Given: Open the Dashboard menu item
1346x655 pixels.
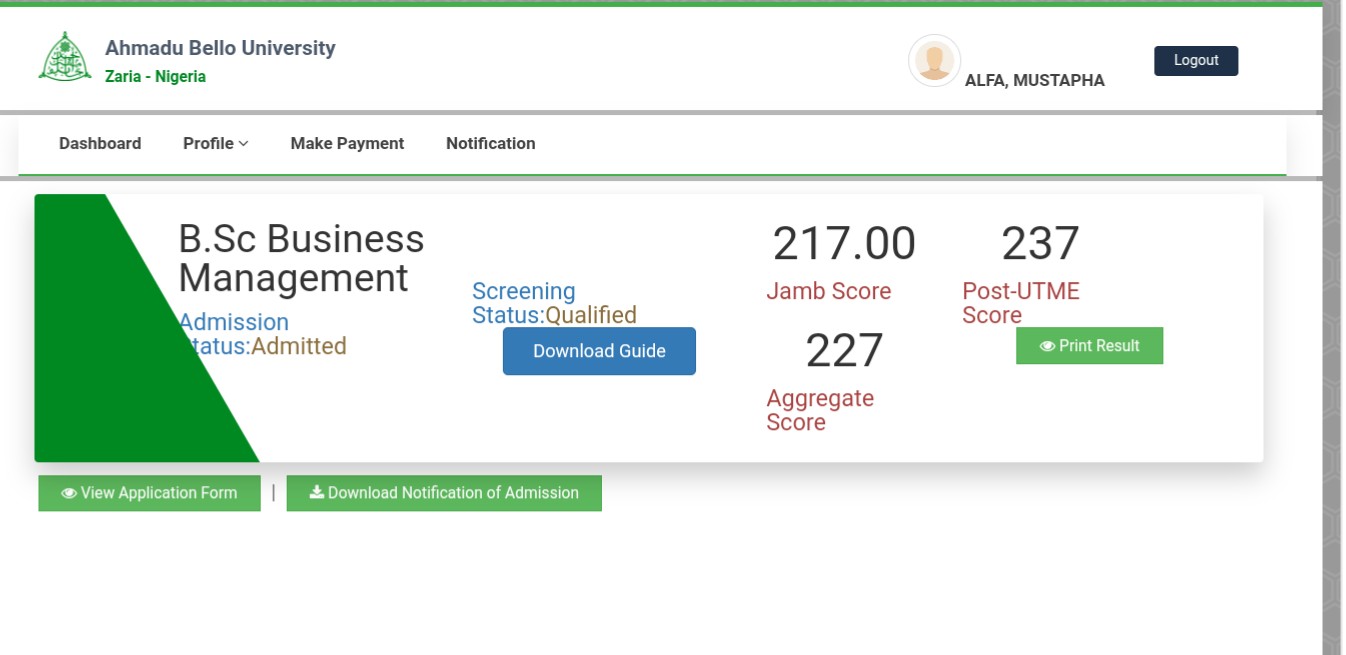Looking at the screenshot, I should coord(100,143).
